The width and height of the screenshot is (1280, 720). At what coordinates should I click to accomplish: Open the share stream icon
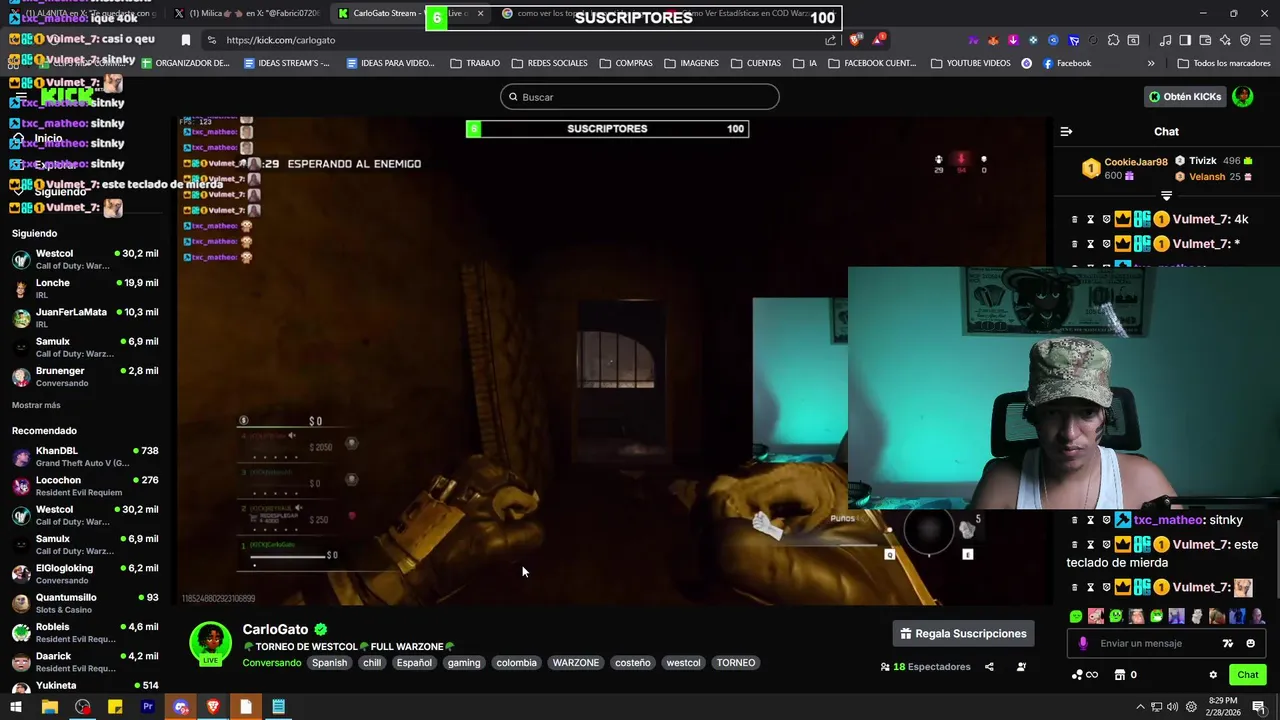(x=989, y=667)
